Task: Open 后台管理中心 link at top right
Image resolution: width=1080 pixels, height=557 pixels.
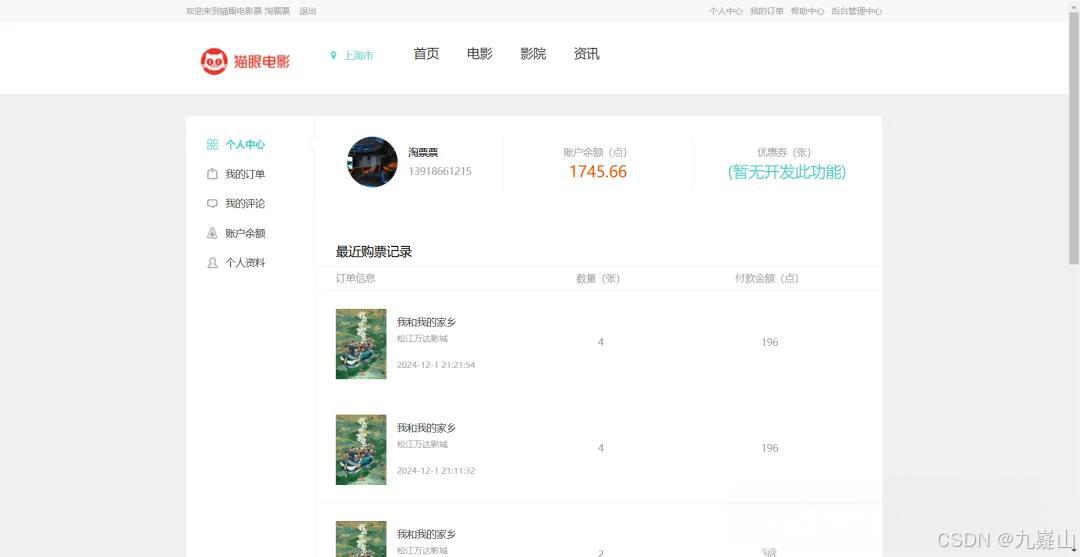Action: [x=856, y=11]
